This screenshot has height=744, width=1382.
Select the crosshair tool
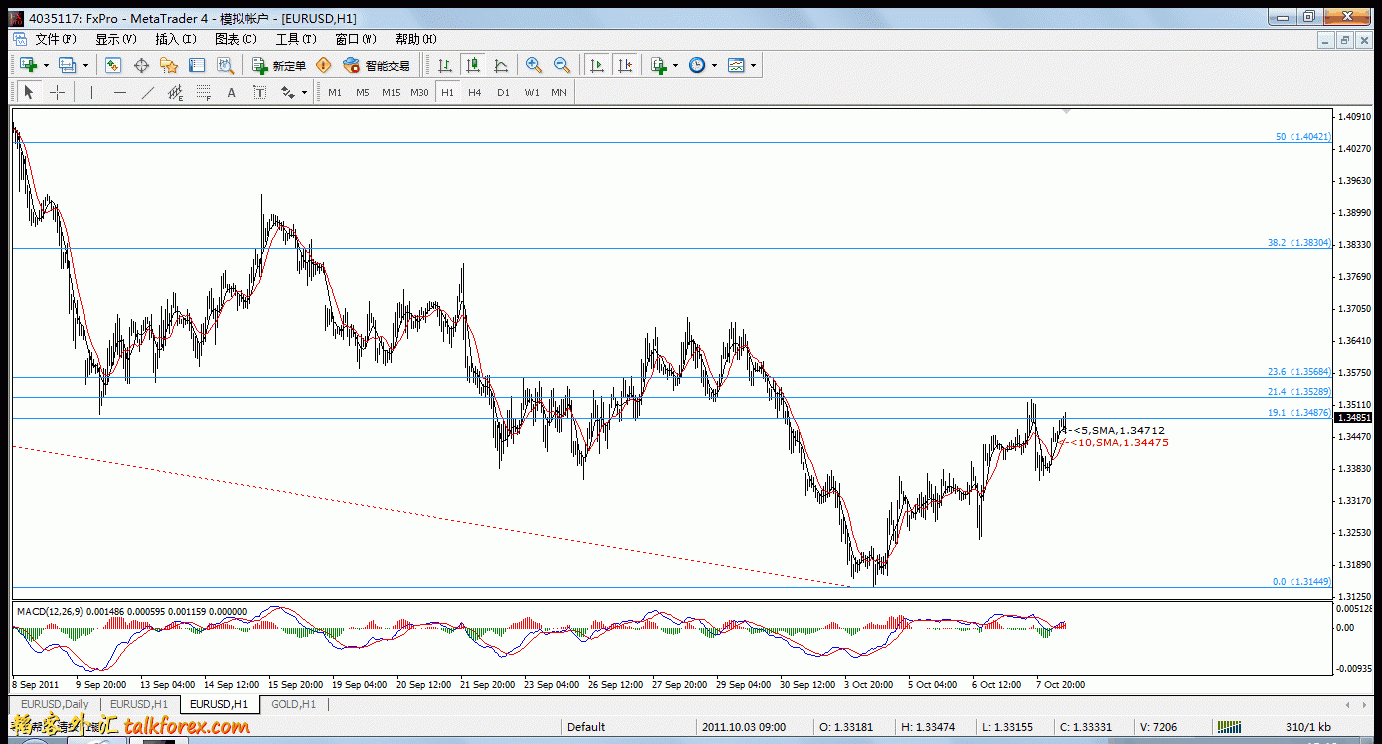click(x=58, y=92)
